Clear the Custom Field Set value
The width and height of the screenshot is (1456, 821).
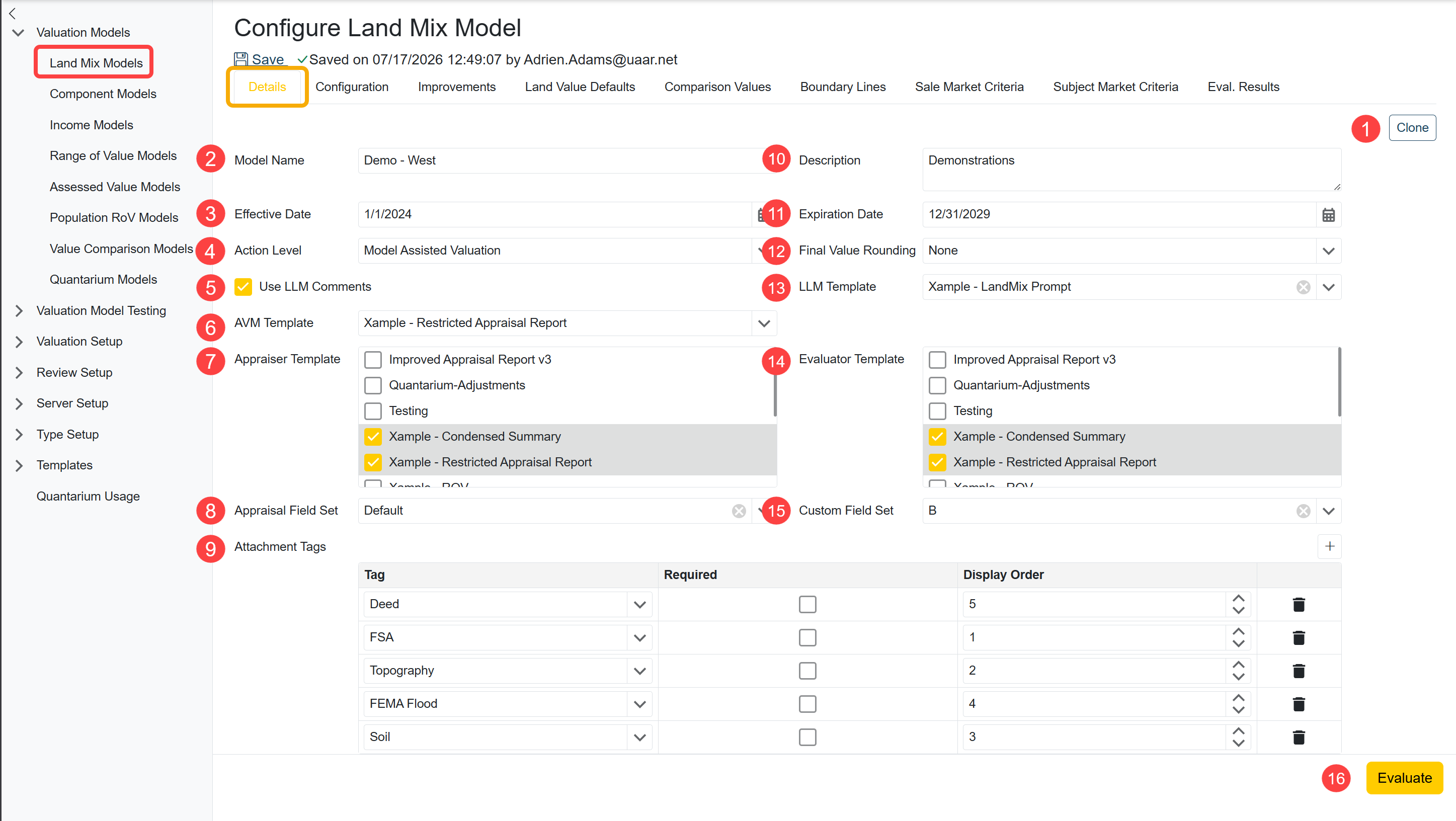pyautogui.click(x=1304, y=511)
